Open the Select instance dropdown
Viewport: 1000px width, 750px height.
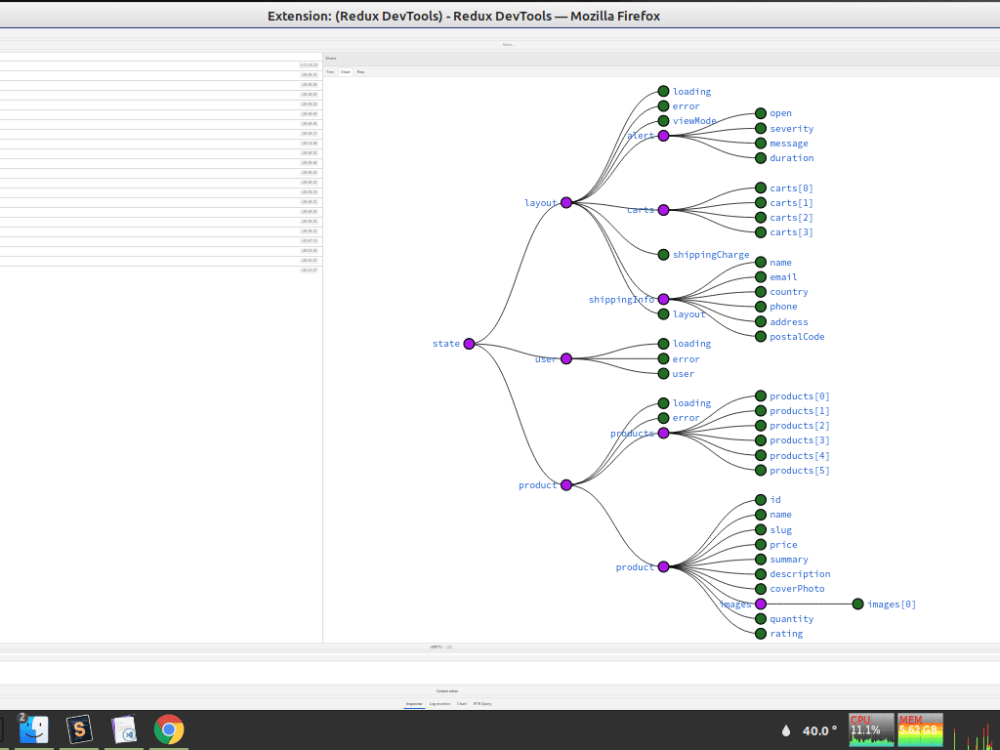[508, 45]
